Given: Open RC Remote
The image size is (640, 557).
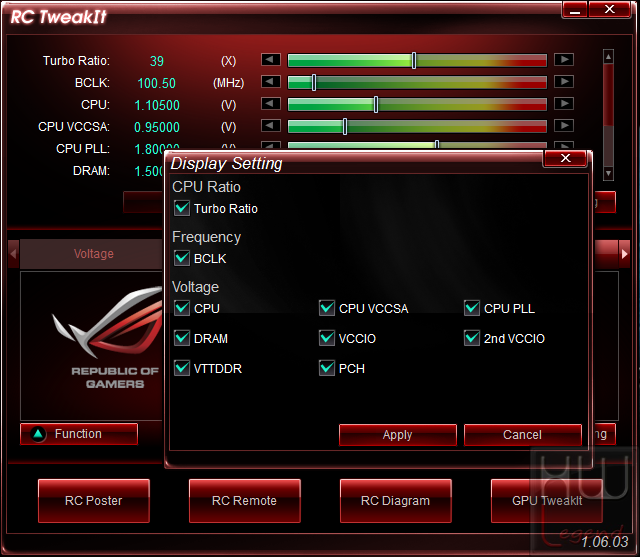Looking at the screenshot, I should 244,501.
